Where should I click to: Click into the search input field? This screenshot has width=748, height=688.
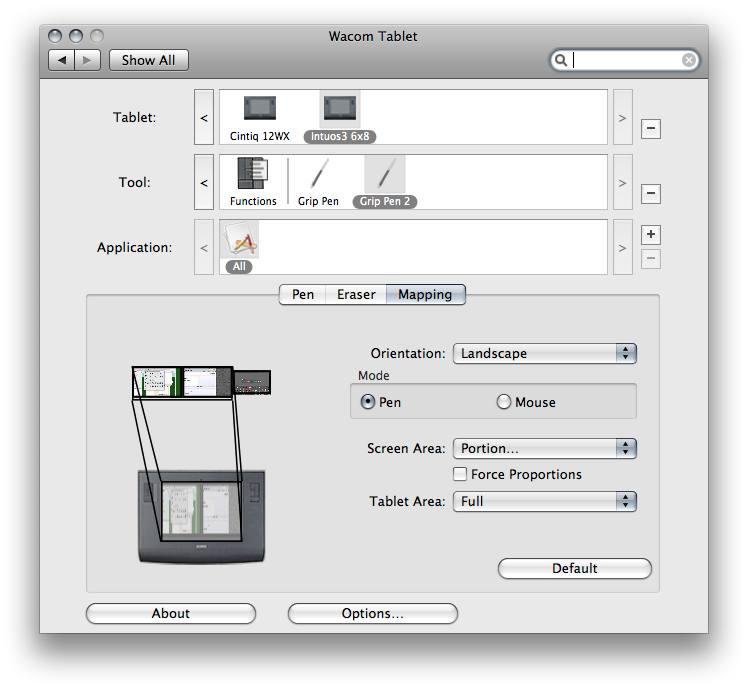(625, 60)
